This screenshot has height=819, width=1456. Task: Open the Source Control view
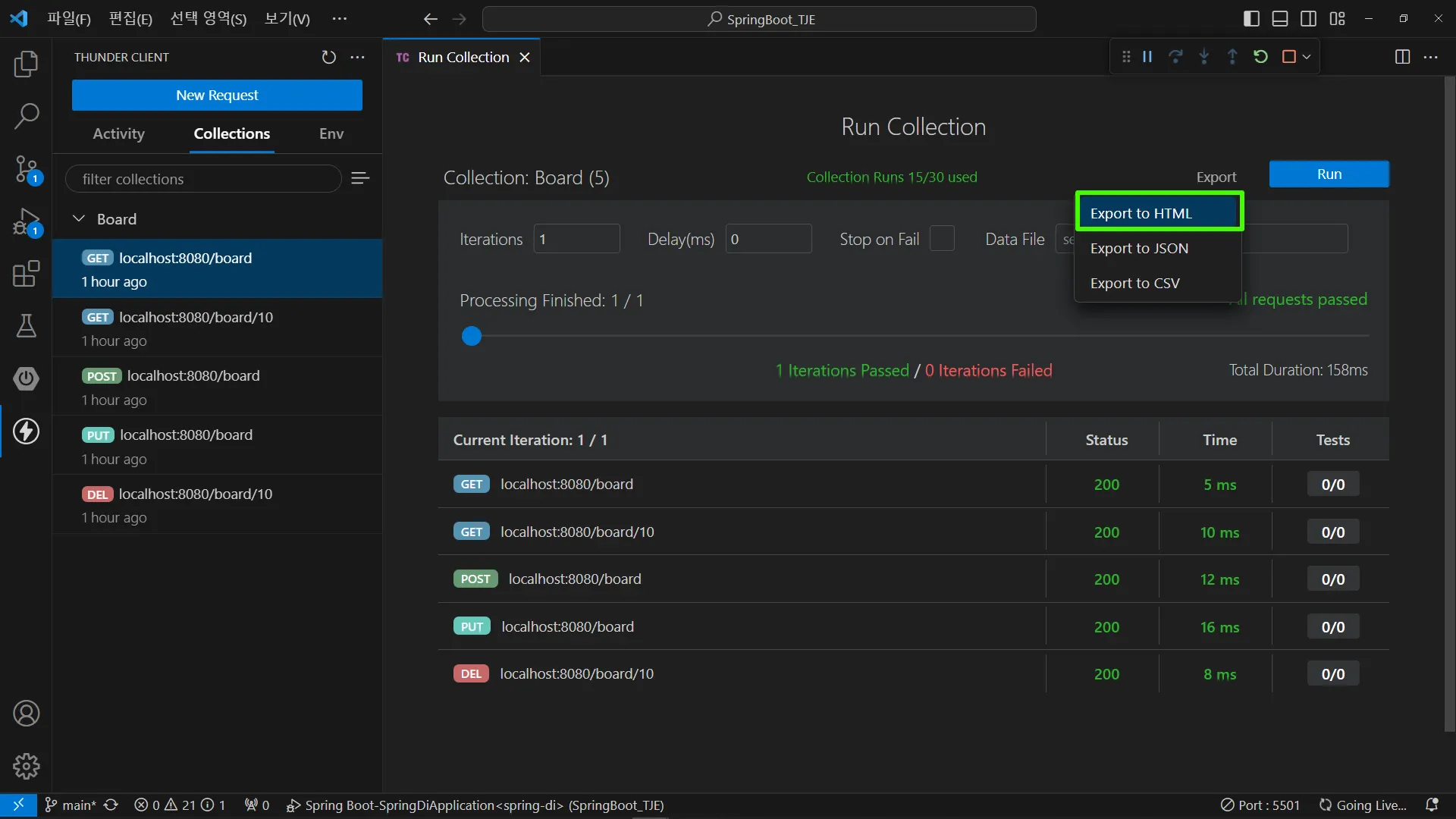tap(26, 168)
